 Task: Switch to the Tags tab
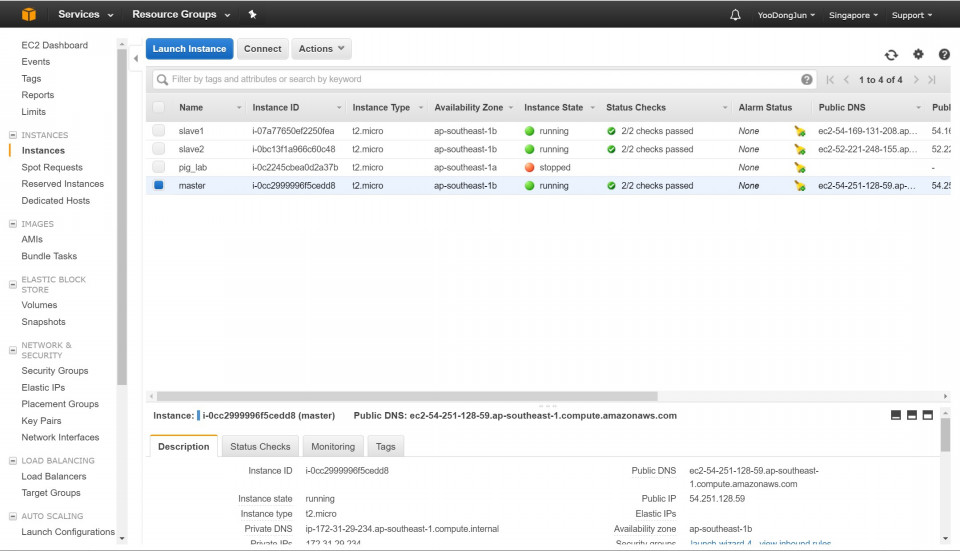tap(386, 446)
